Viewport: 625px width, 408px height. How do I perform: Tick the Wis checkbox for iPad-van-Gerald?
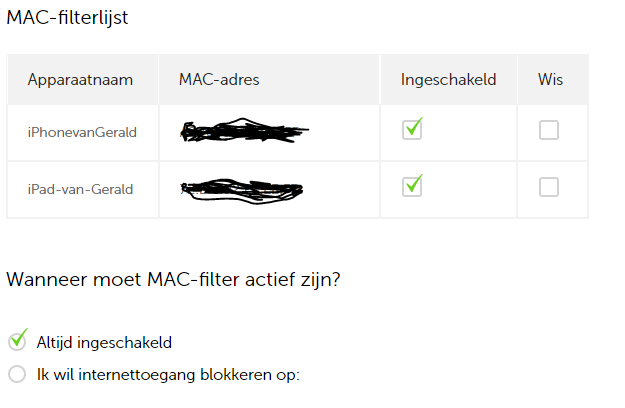(549, 187)
